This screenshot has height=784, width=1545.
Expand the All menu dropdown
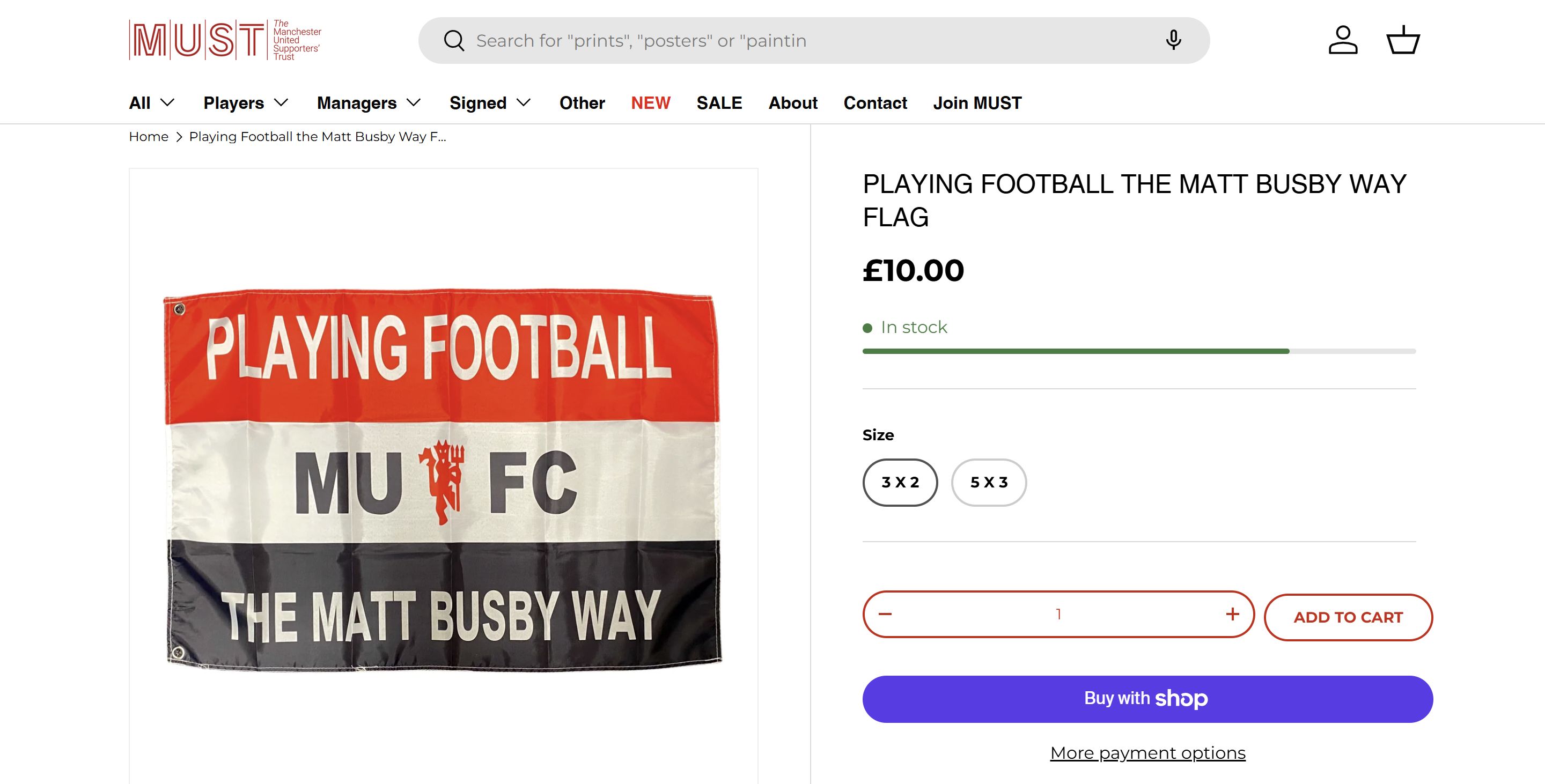152,103
